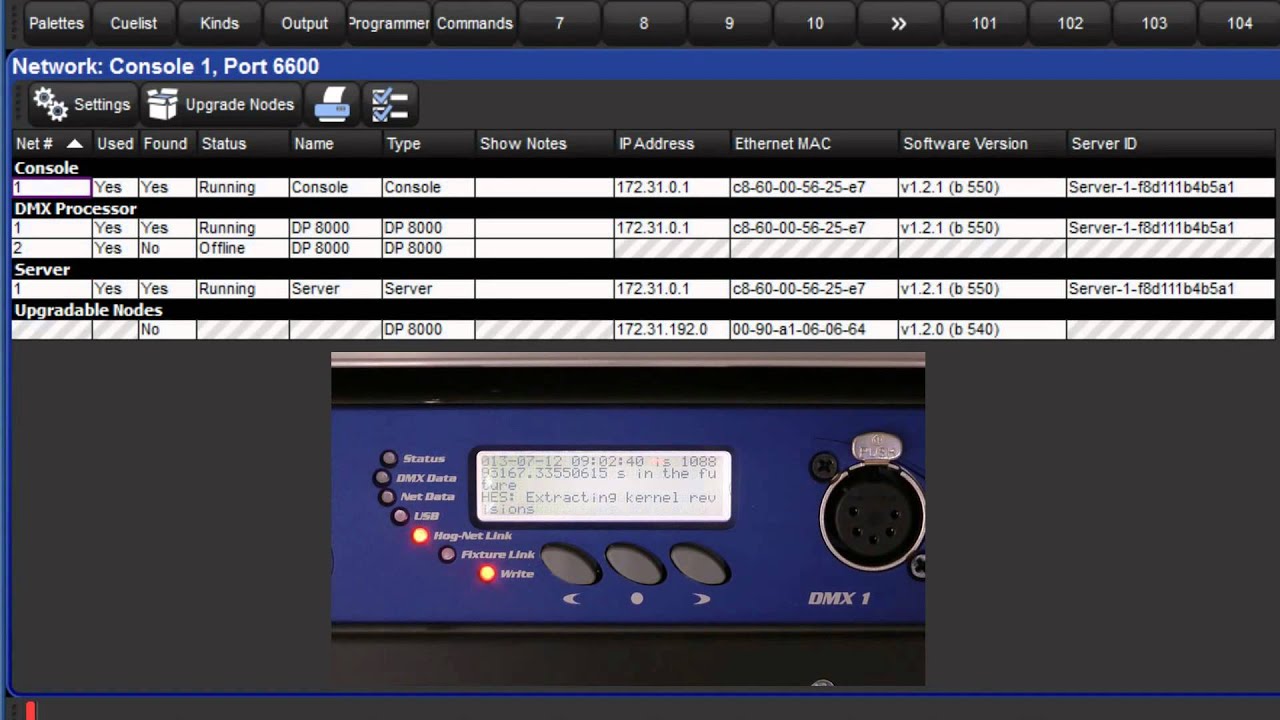The width and height of the screenshot is (1280, 720).
Task: Click the Network: Console 1, Port 6600 title
Action: (x=166, y=66)
